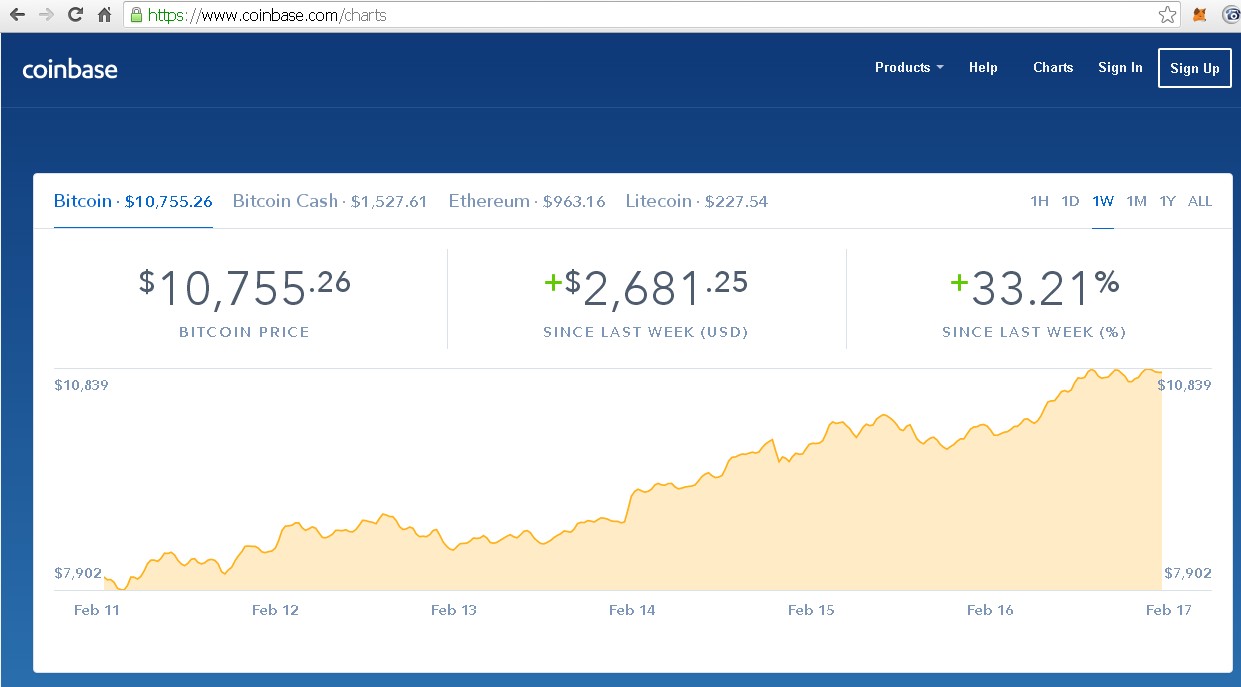Image resolution: width=1241 pixels, height=687 pixels.
Task: Set chart range to 1M
Action: (x=1136, y=201)
